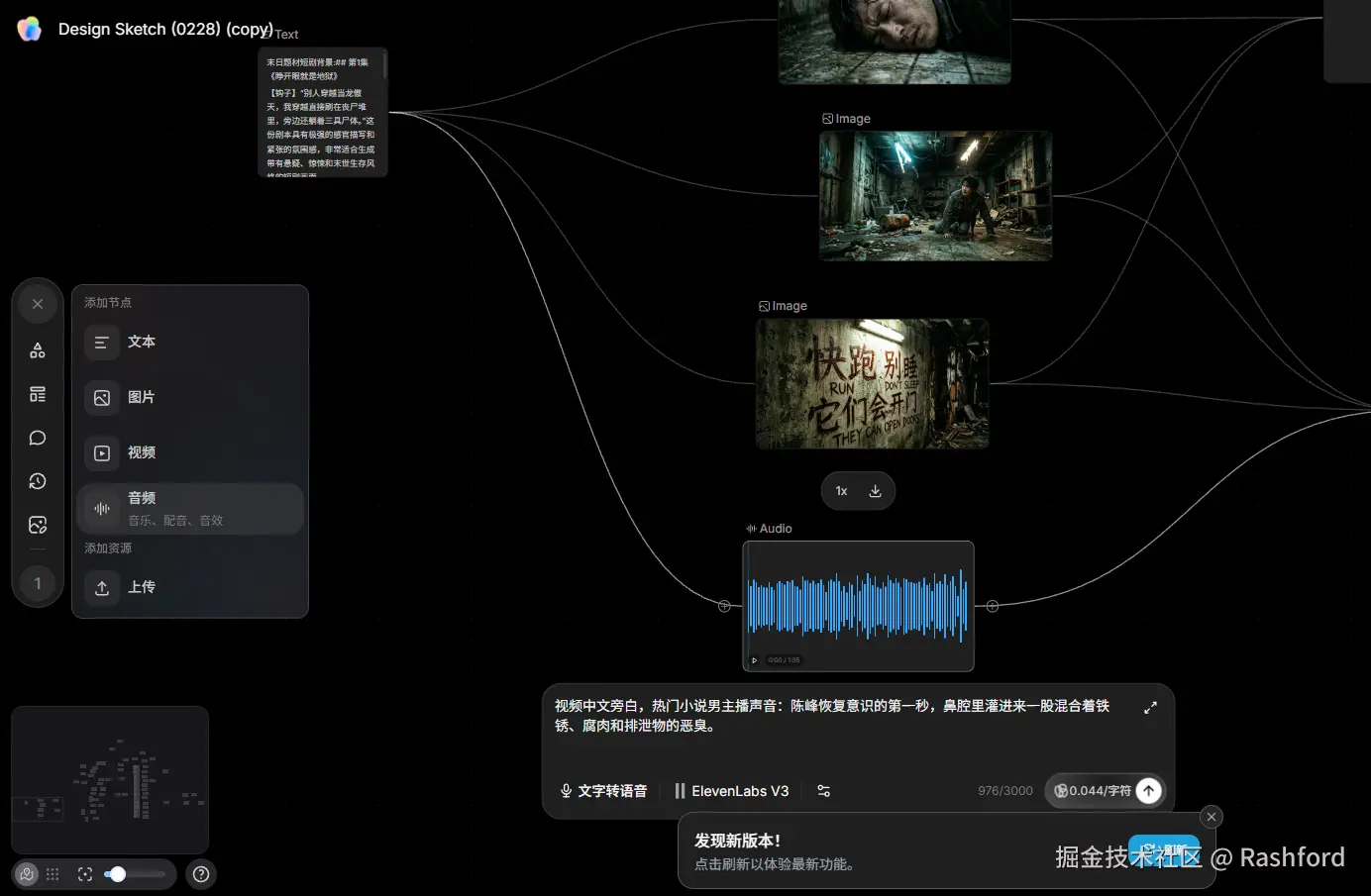Fit the canvas to view icon

coord(85,874)
